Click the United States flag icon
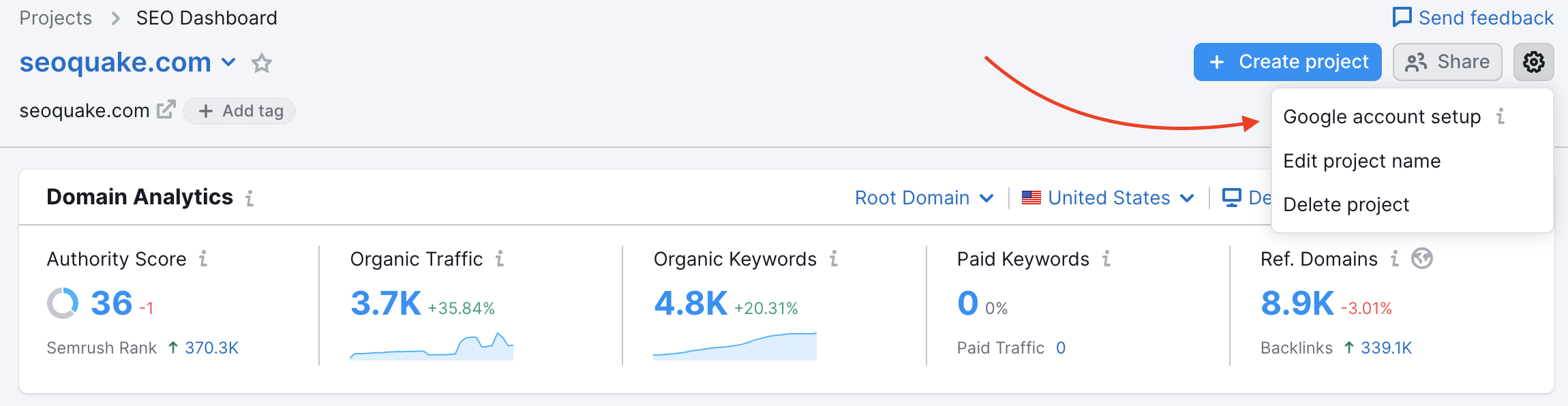 point(1031,198)
